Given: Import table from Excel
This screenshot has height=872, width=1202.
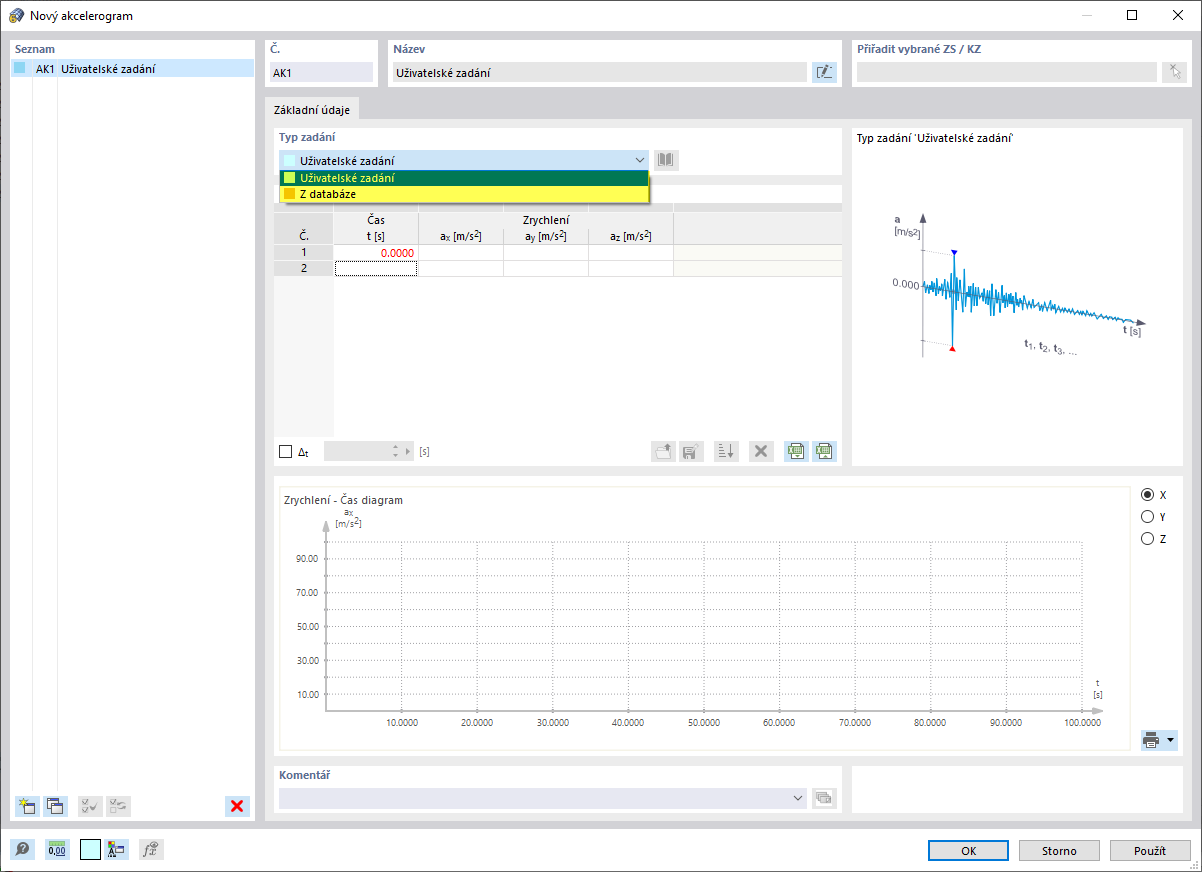Looking at the screenshot, I should 824,451.
